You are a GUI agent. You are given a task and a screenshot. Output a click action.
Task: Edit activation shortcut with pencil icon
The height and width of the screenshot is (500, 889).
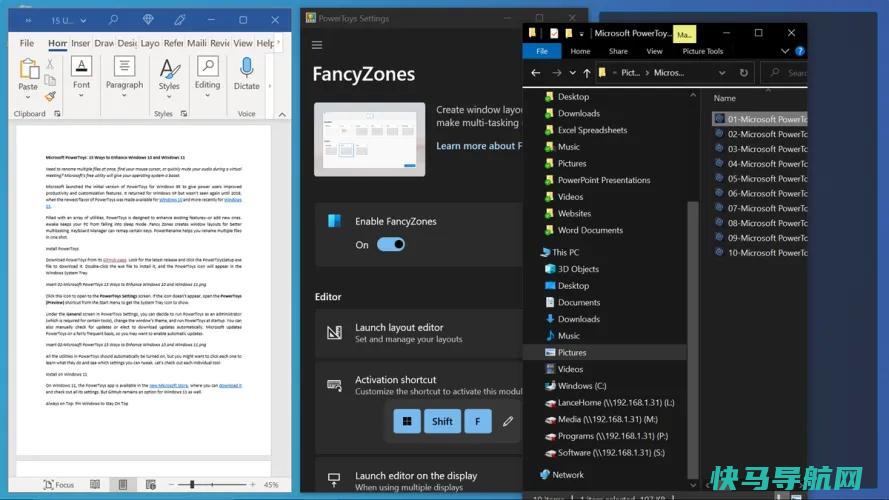[x=508, y=421]
